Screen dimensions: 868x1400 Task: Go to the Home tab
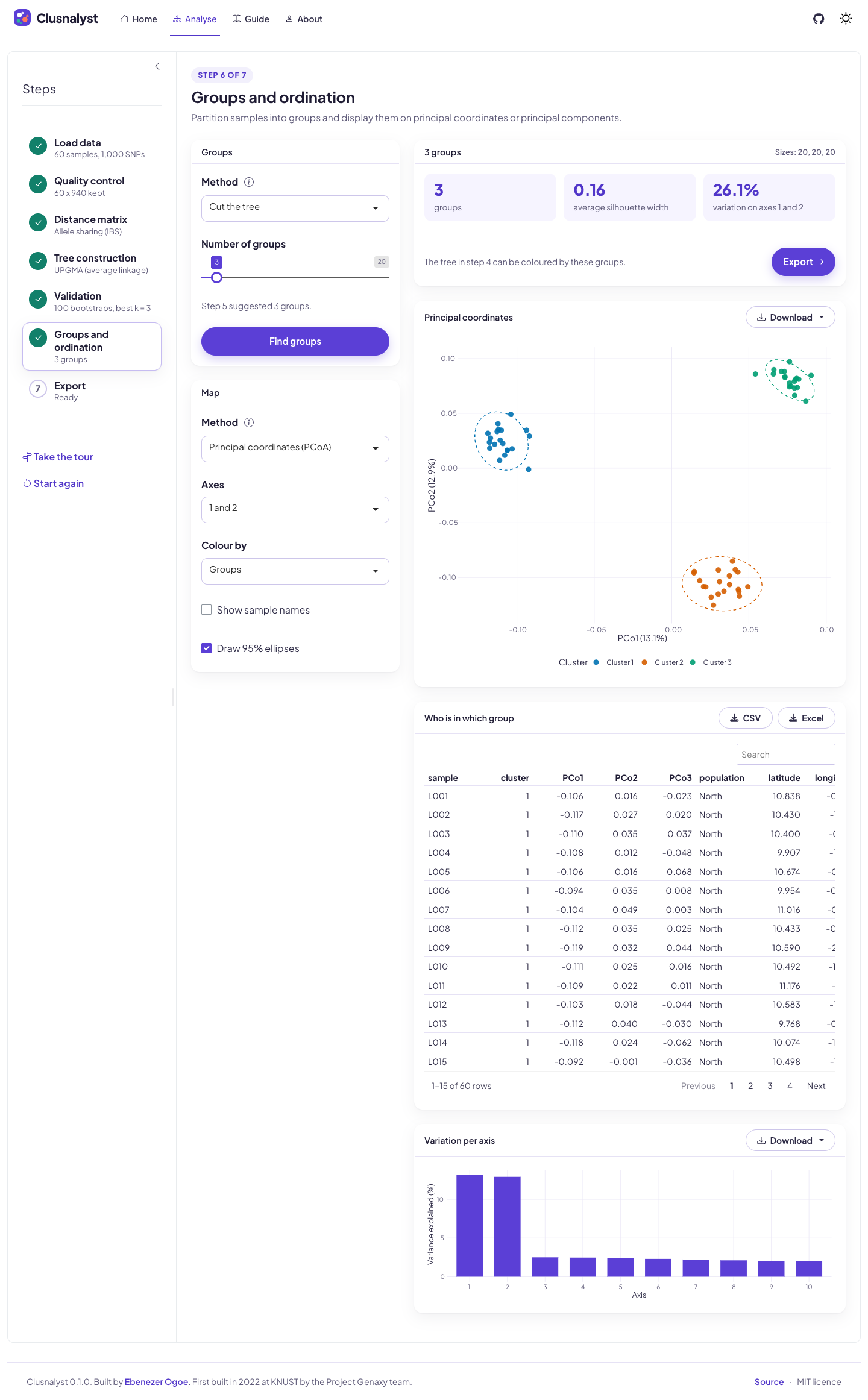(139, 19)
